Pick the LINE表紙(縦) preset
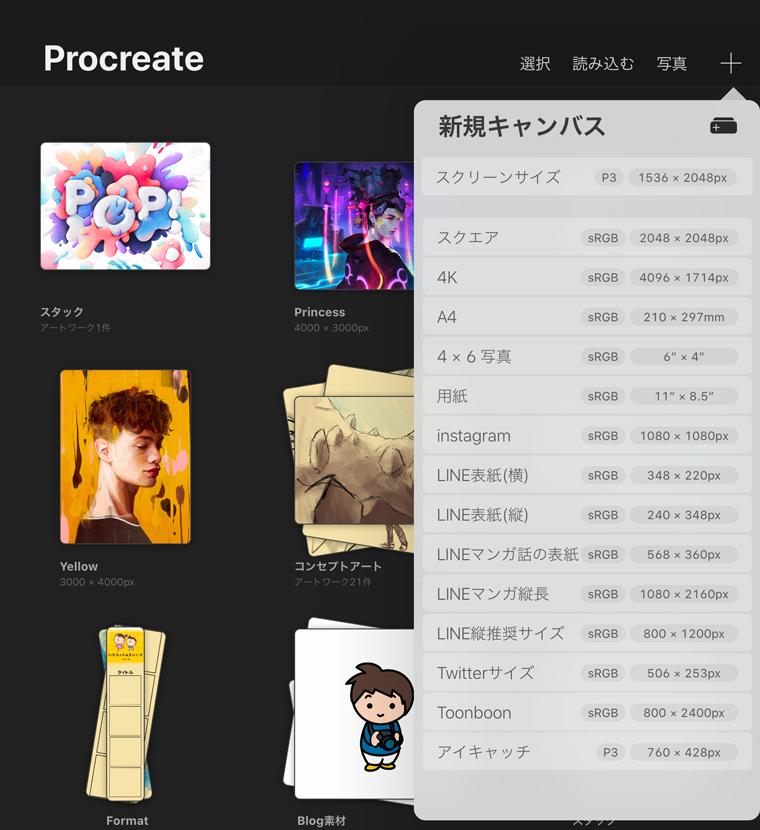The height and width of the screenshot is (830, 760). (x=587, y=515)
